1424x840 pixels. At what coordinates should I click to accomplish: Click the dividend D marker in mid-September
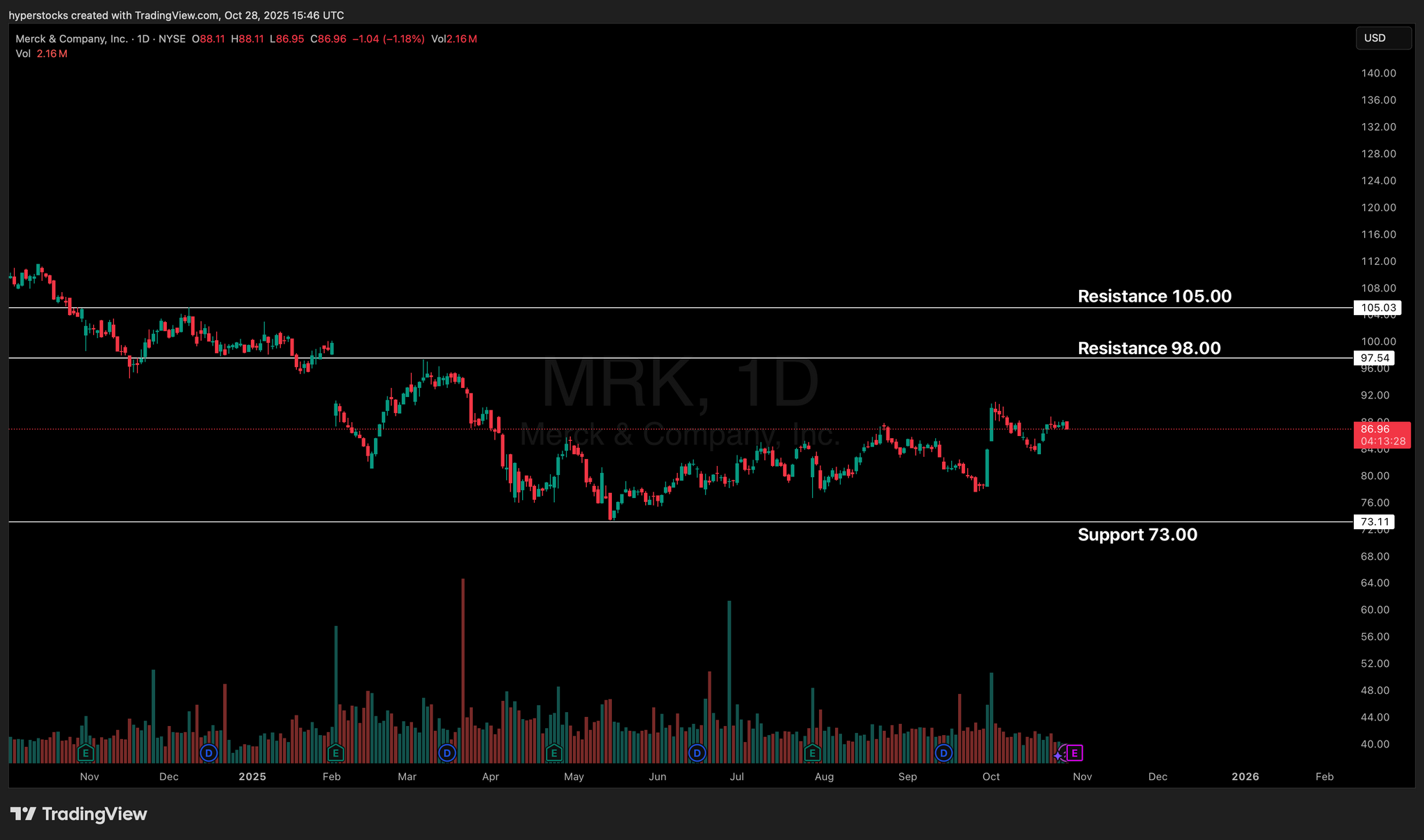[944, 752]
